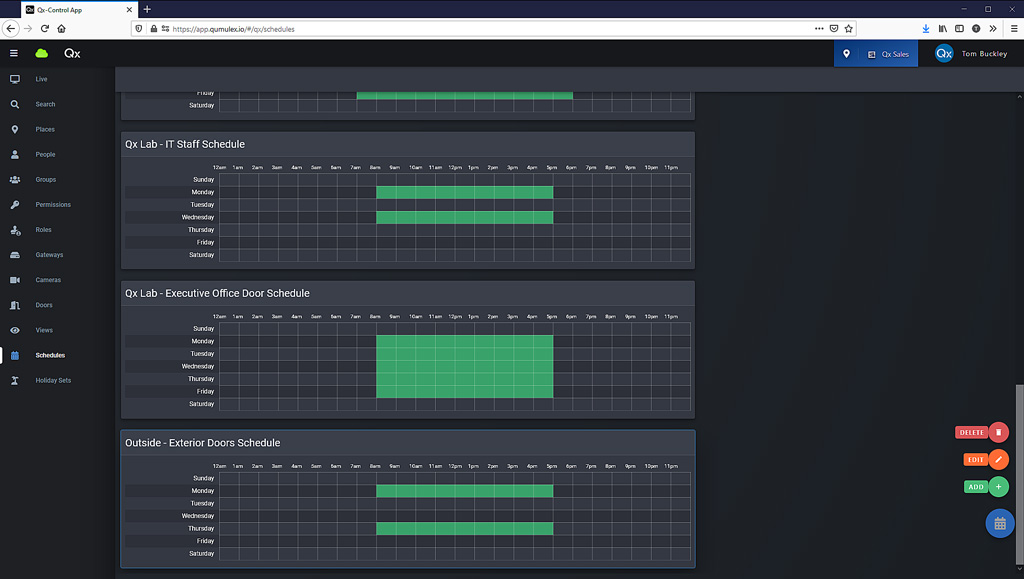The height and width of the screenshot is (579, 1024).
Task: Open the Live monitor icon in sidebar
Action: [15, 79]
